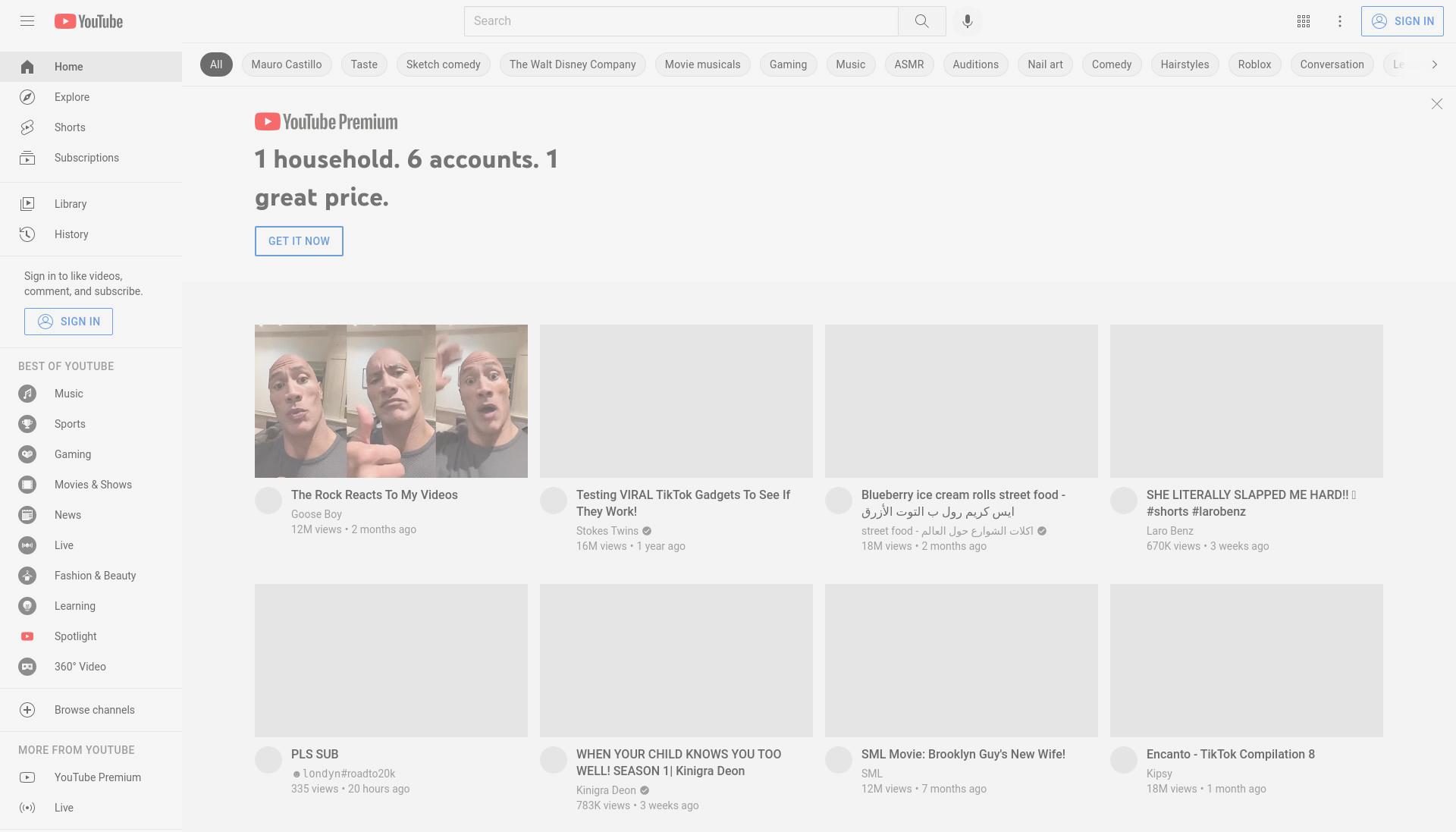The width and height of the screenshot is (1456, 832).
Task: Select the Conversation chip
Action: [1332, 64]
